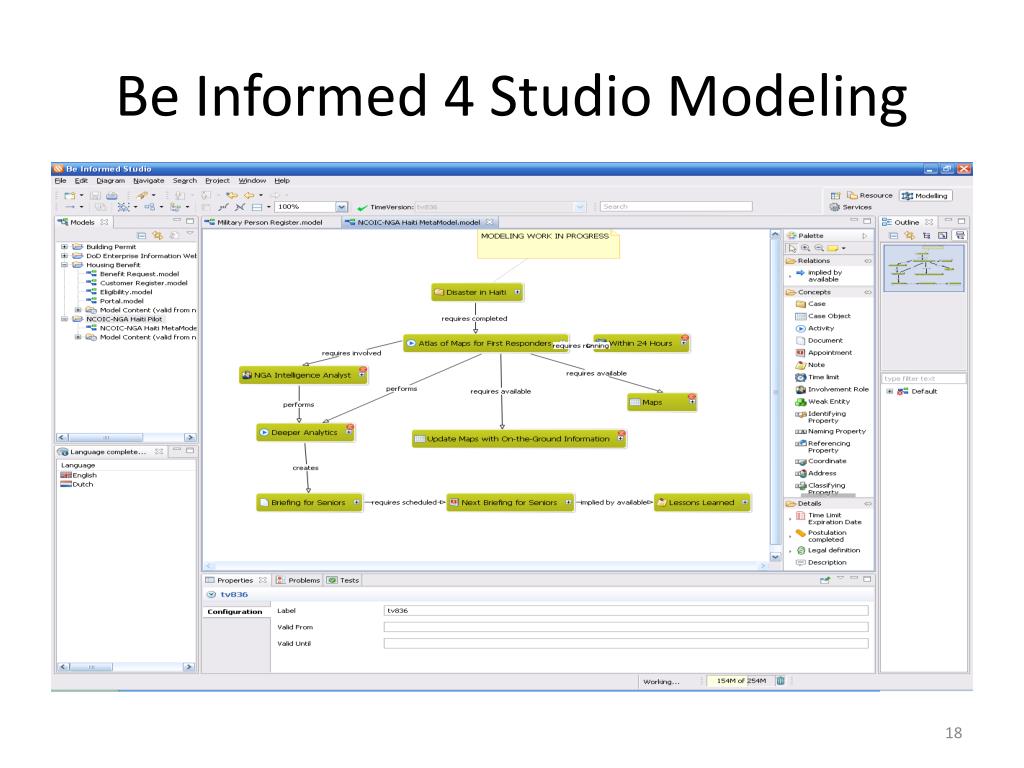The height and width of the screenshot is (768, 1024).
Task: Pick the Identifying Property palette item
Action: (821, 417)
